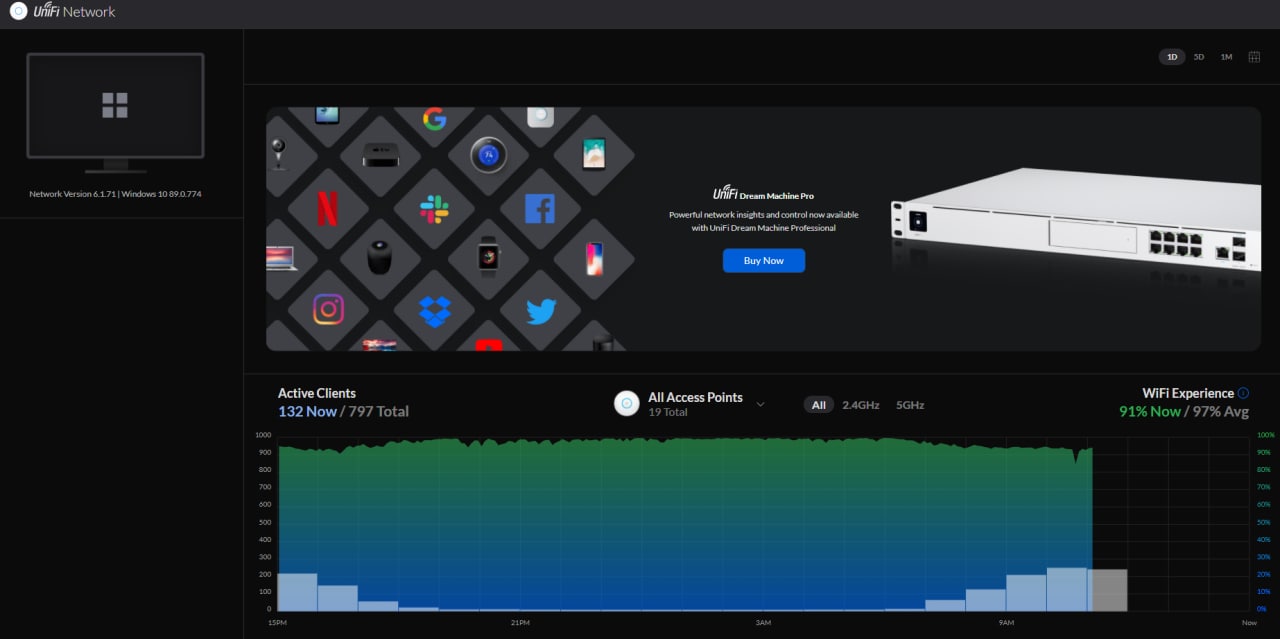Click the WiFi Experience heading
The image size is (1280, 639).
(x=1188, y=393)
